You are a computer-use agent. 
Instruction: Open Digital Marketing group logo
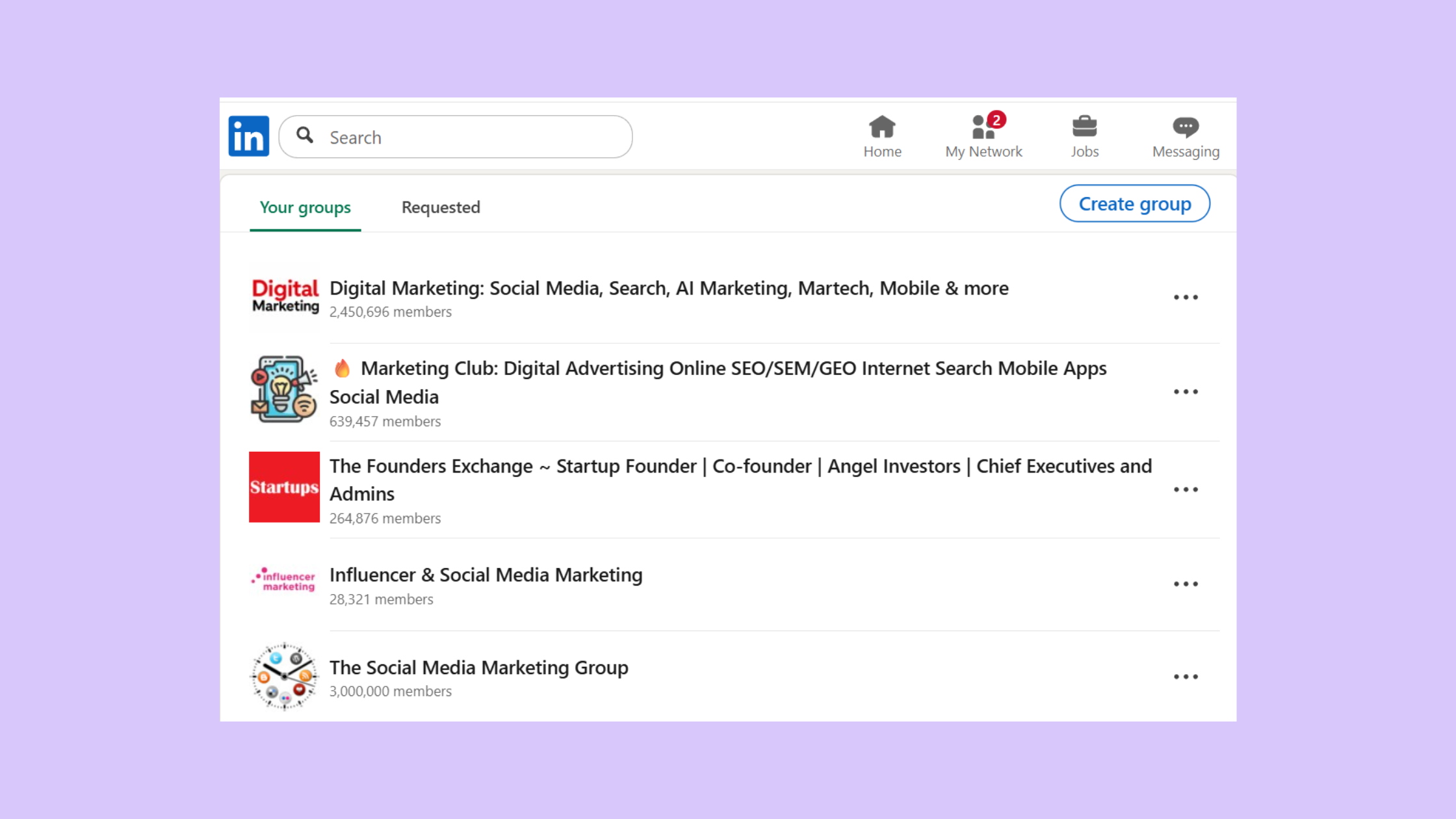[285, 296]
